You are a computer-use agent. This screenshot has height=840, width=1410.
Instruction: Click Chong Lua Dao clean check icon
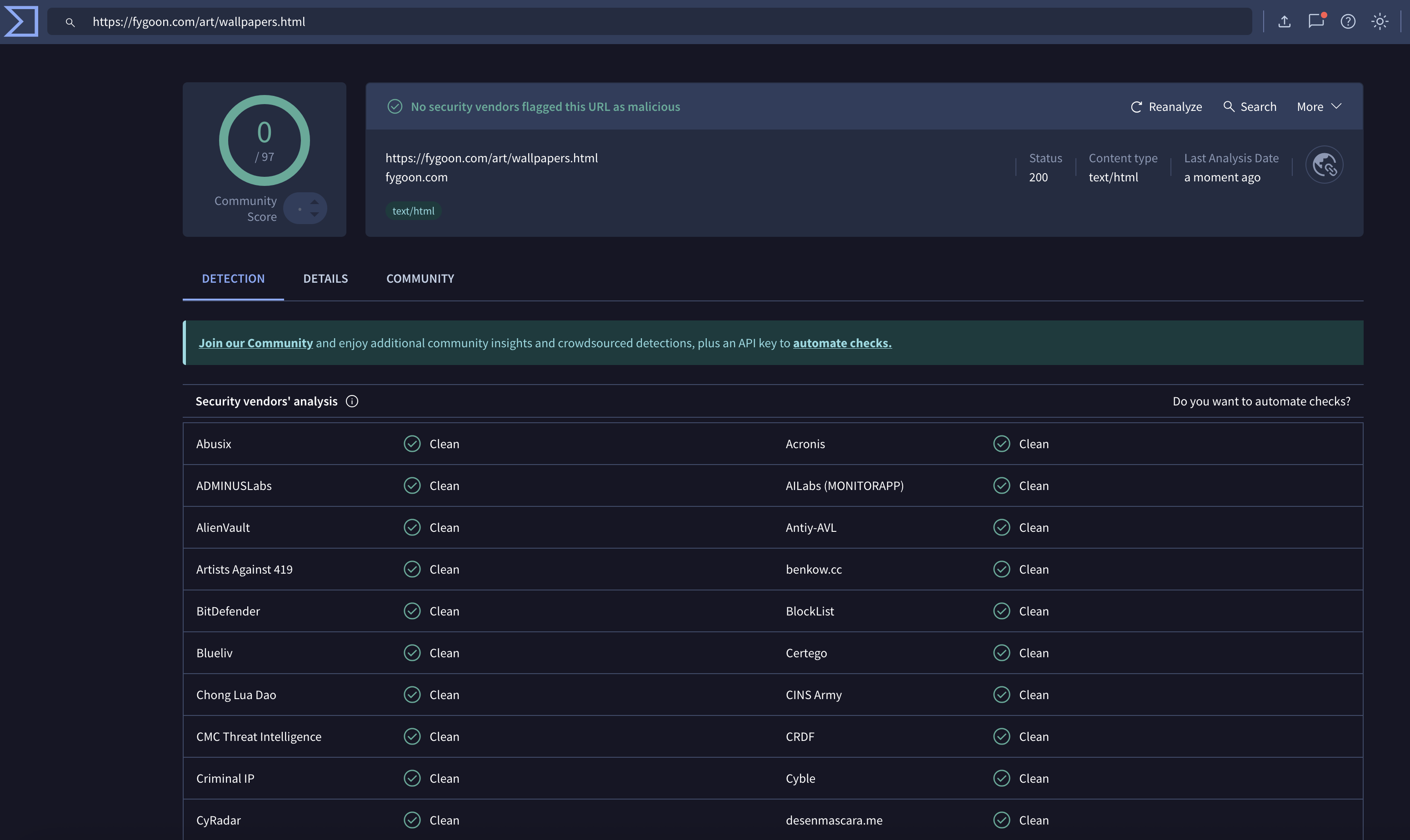[x=412, y=695]
